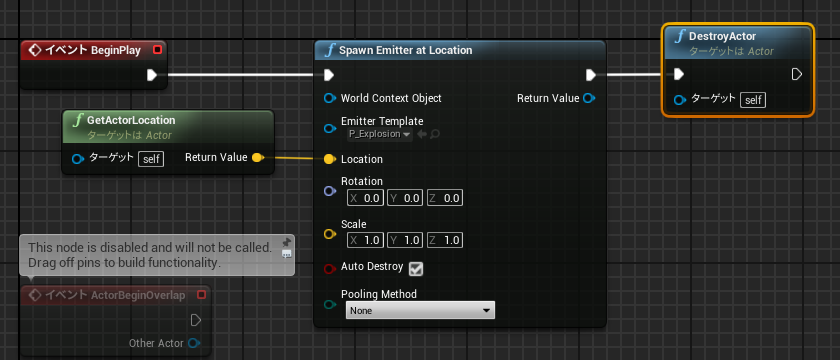Click Spawn Emitter Return Value output pin
The width and height of the screenshot is (840, 360).
pos(589,98)
